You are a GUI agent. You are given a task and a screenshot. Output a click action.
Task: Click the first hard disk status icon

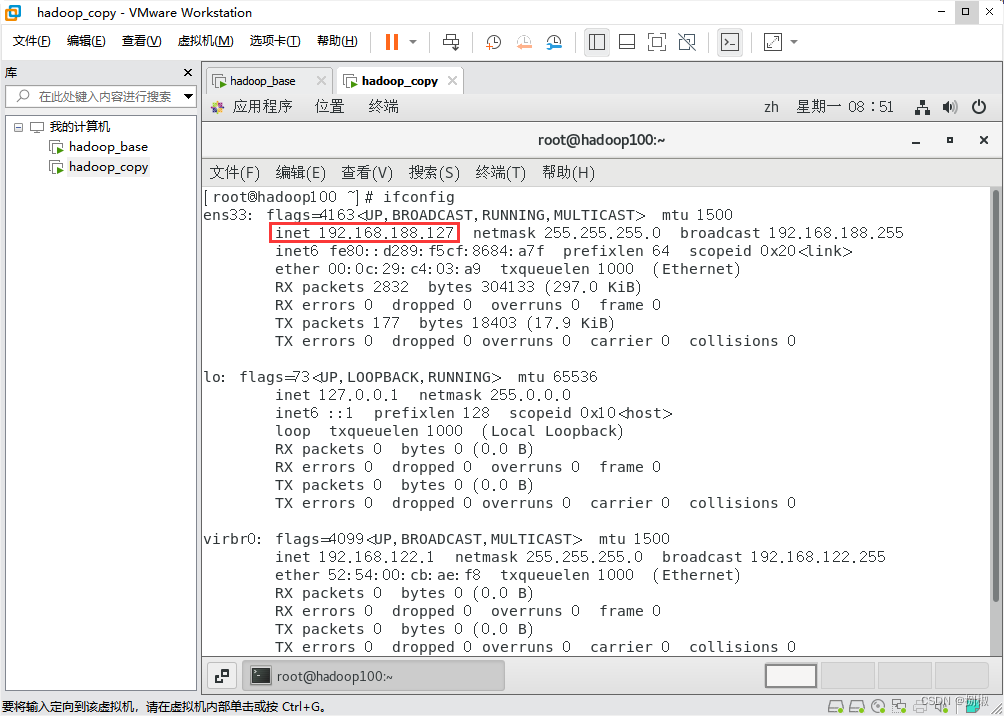[x=836, y=706]
